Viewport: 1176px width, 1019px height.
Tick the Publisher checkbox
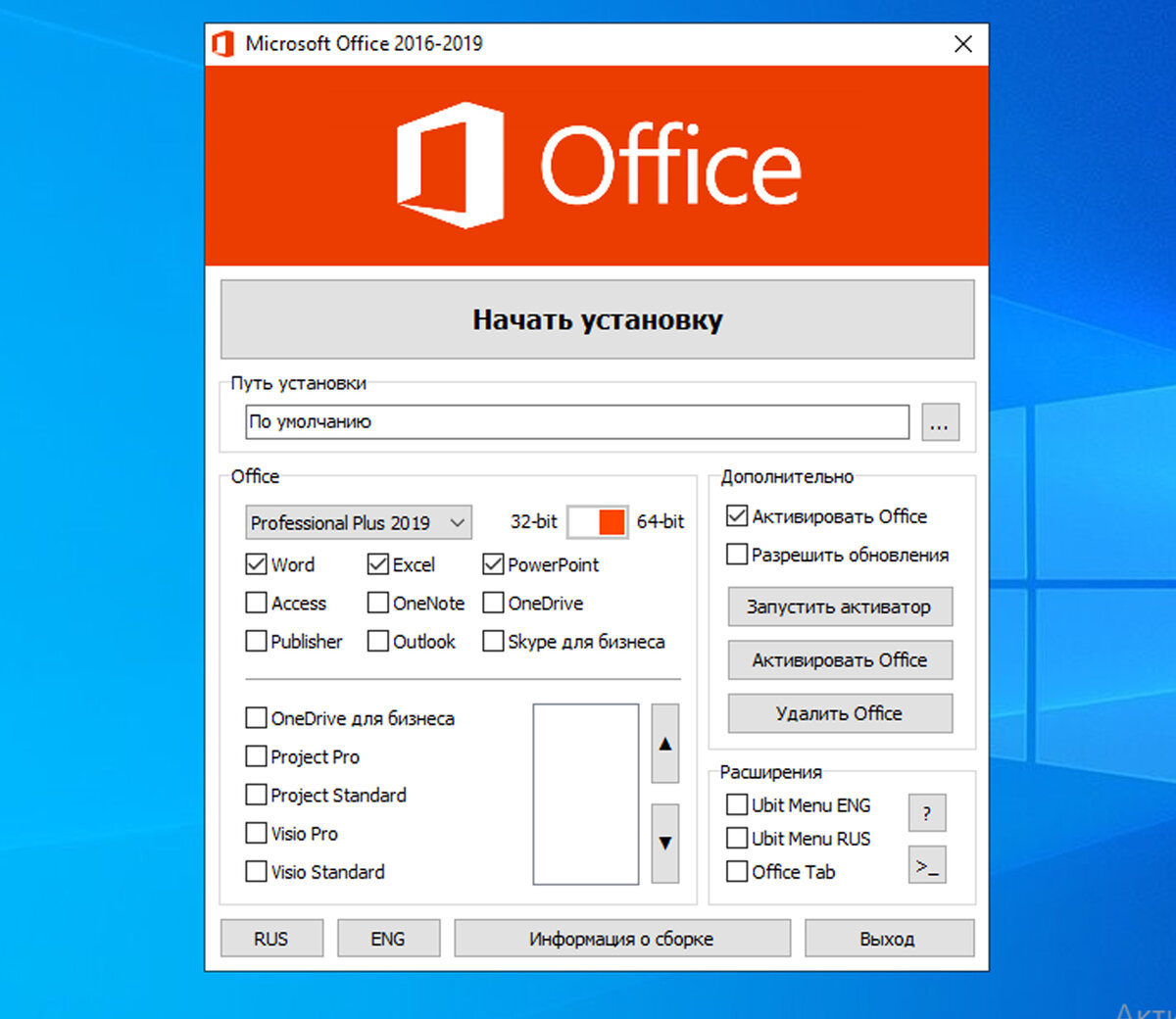[257, 641]
